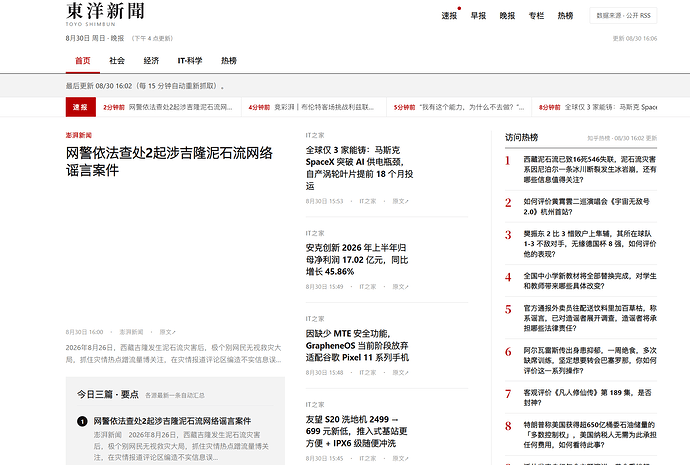Screen dimensions: 690x465
Task: Switch to the 社会 tab
Action: [117, 61]
